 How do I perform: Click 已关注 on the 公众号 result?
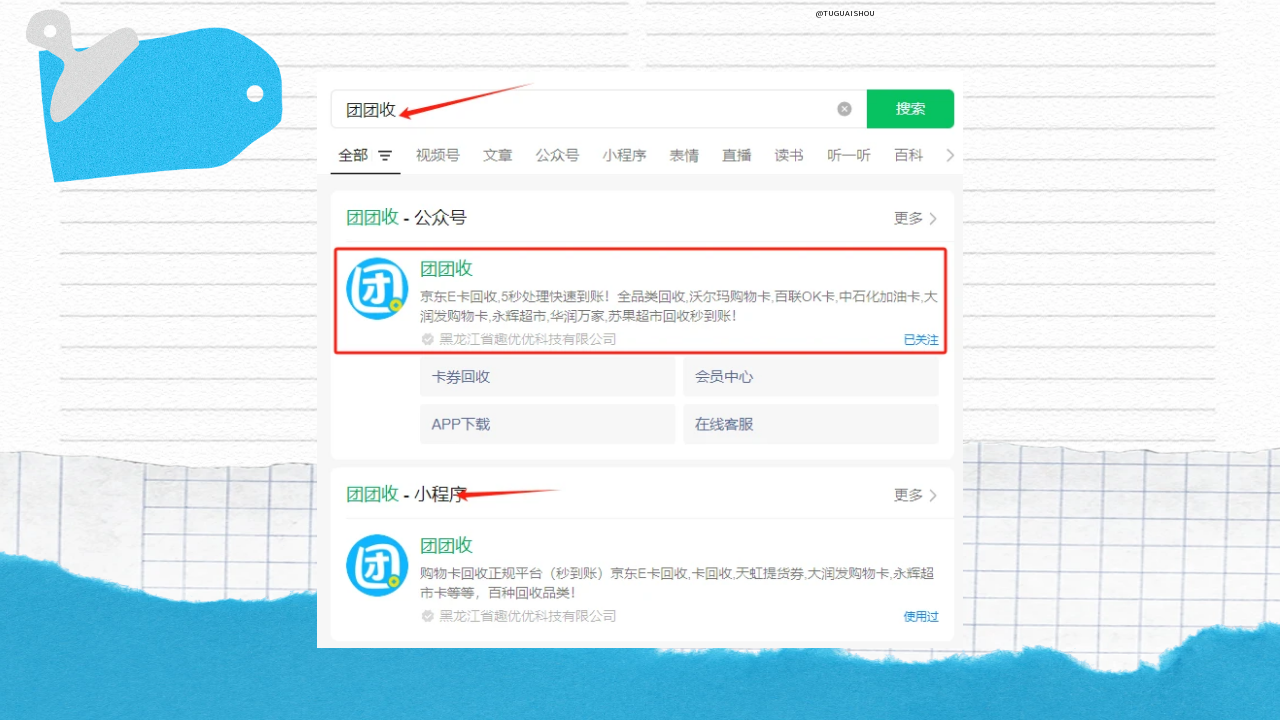coord(921,340)
